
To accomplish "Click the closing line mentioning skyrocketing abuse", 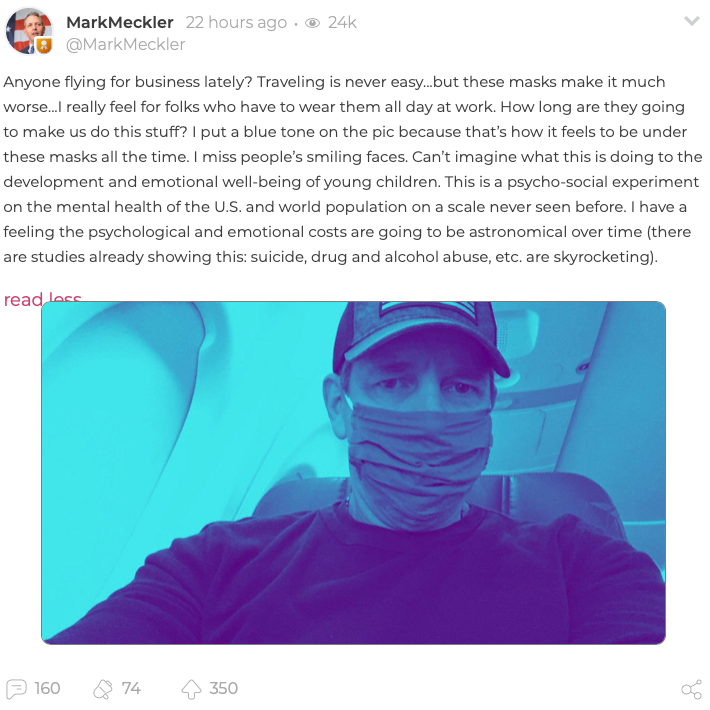I will (x=331, y=257).
